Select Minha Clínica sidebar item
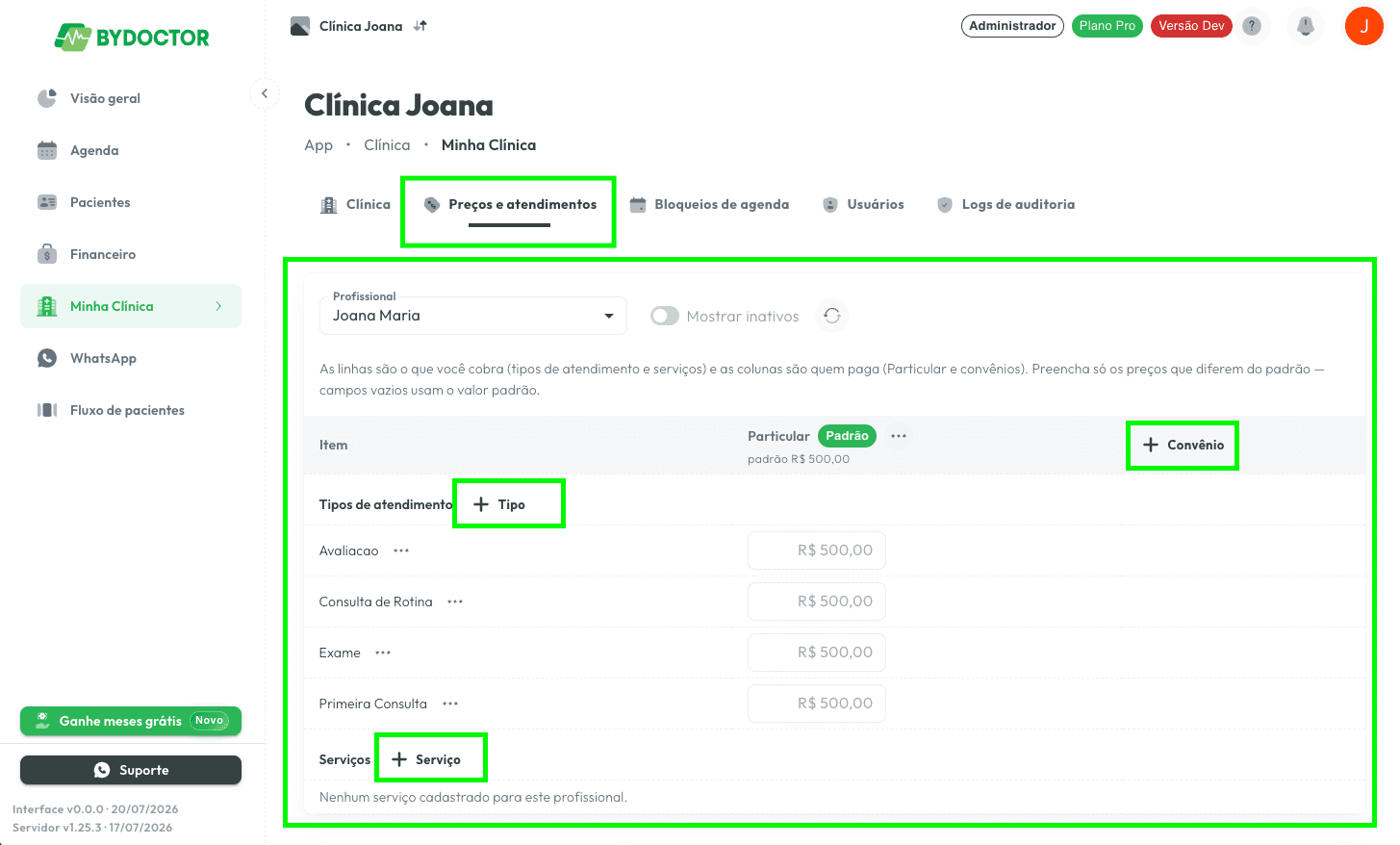 pos(130,306)
